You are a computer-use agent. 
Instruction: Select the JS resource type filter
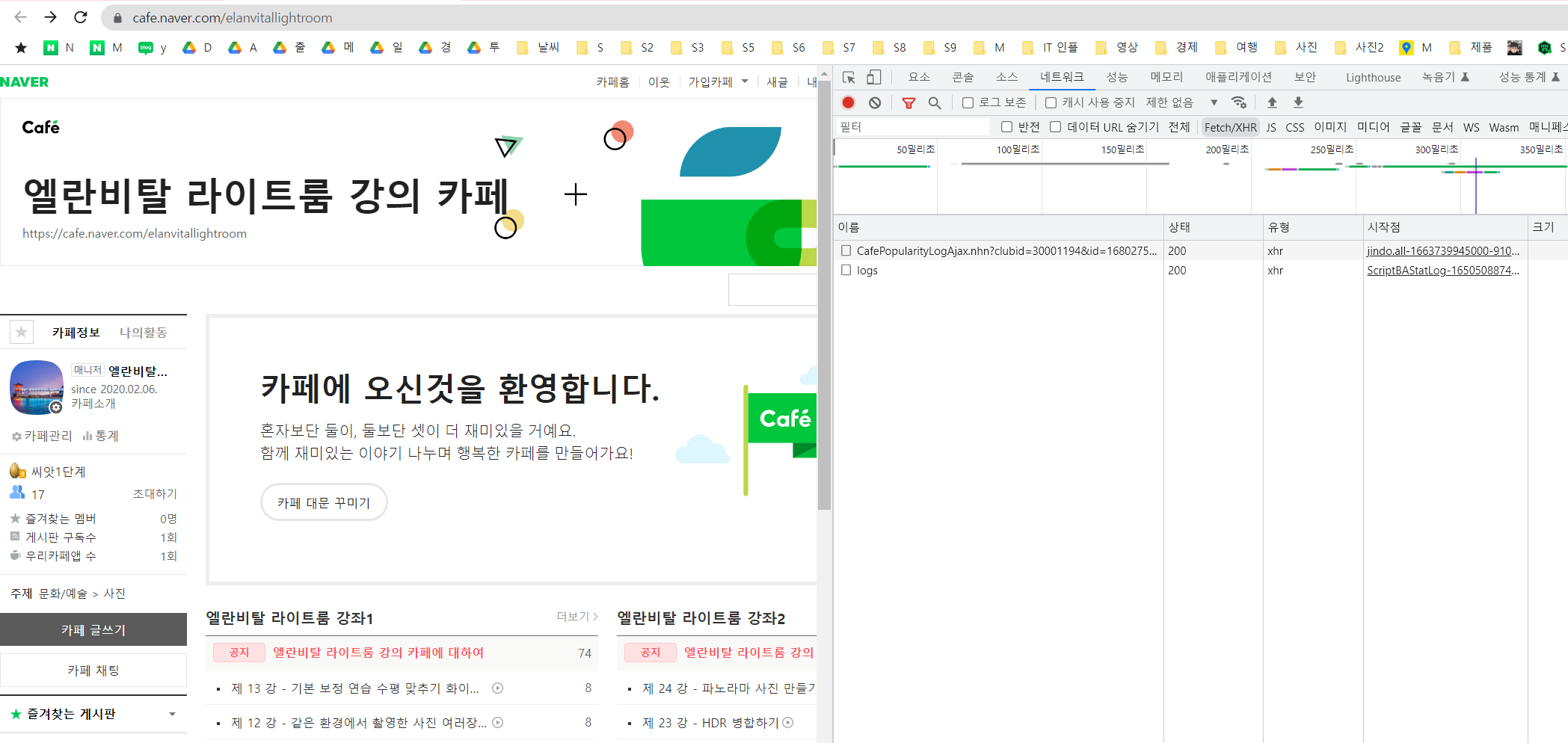pos(1271,127)
